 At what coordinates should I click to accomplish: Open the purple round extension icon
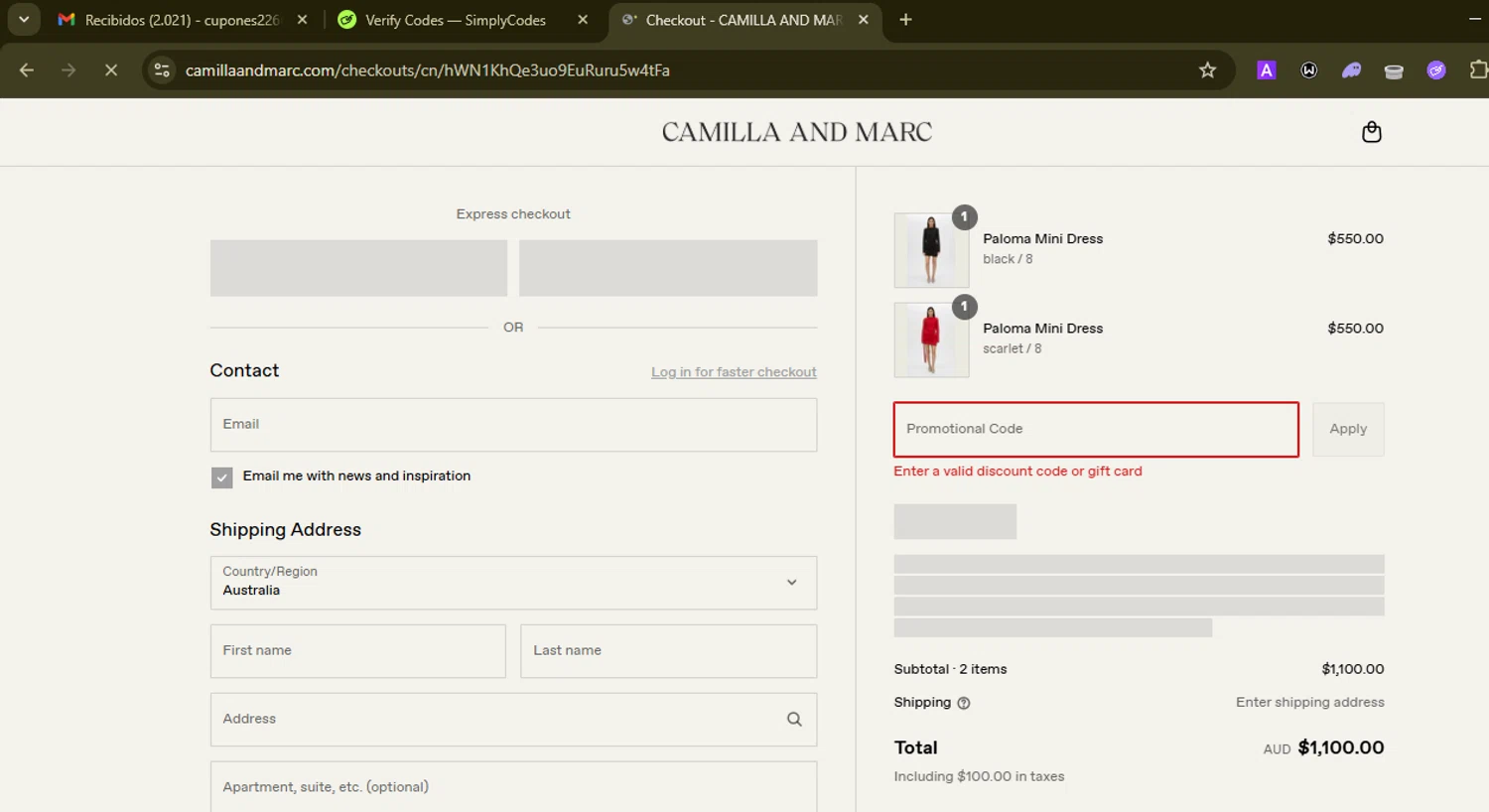click(1436, 70)
